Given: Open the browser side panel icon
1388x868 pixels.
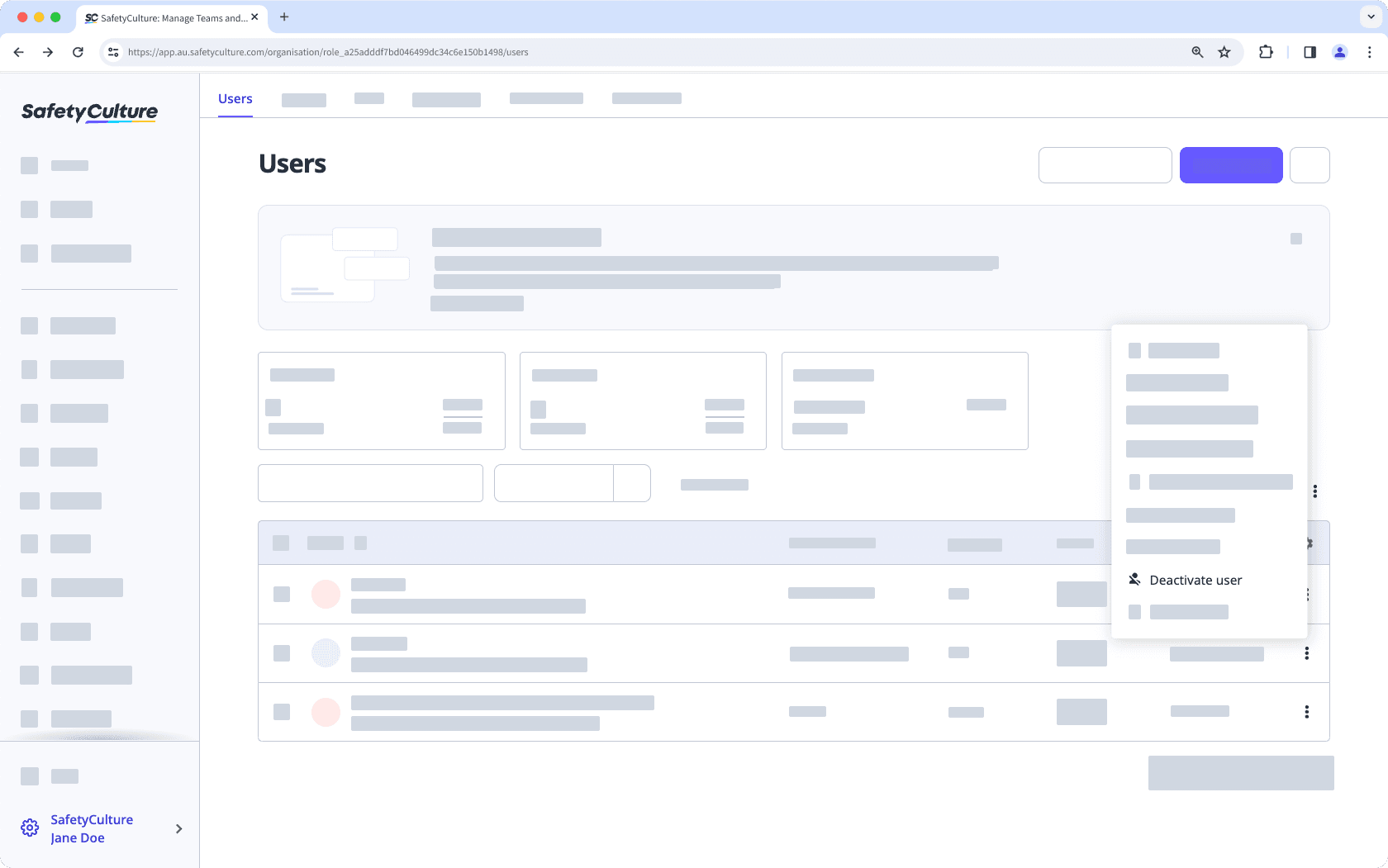Looking at the screenshot, I should tap(1310, 51).
